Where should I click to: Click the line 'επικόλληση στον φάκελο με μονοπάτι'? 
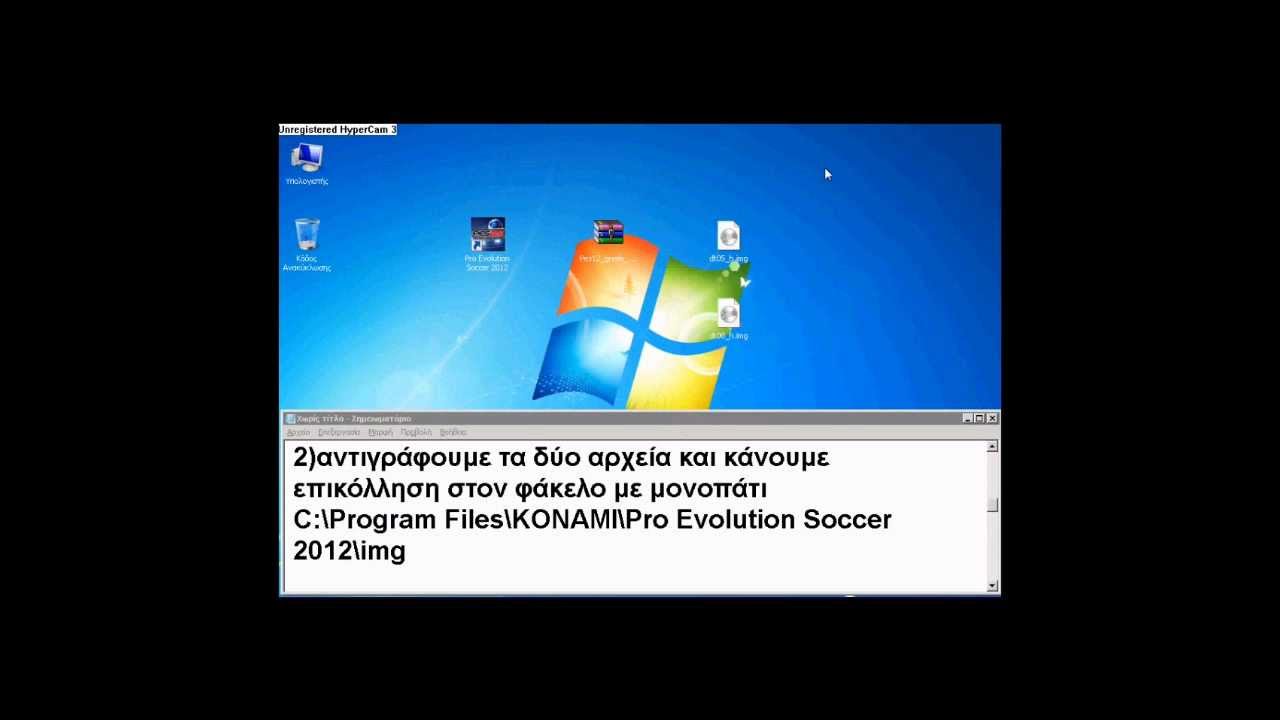click(x=530, y=490)
